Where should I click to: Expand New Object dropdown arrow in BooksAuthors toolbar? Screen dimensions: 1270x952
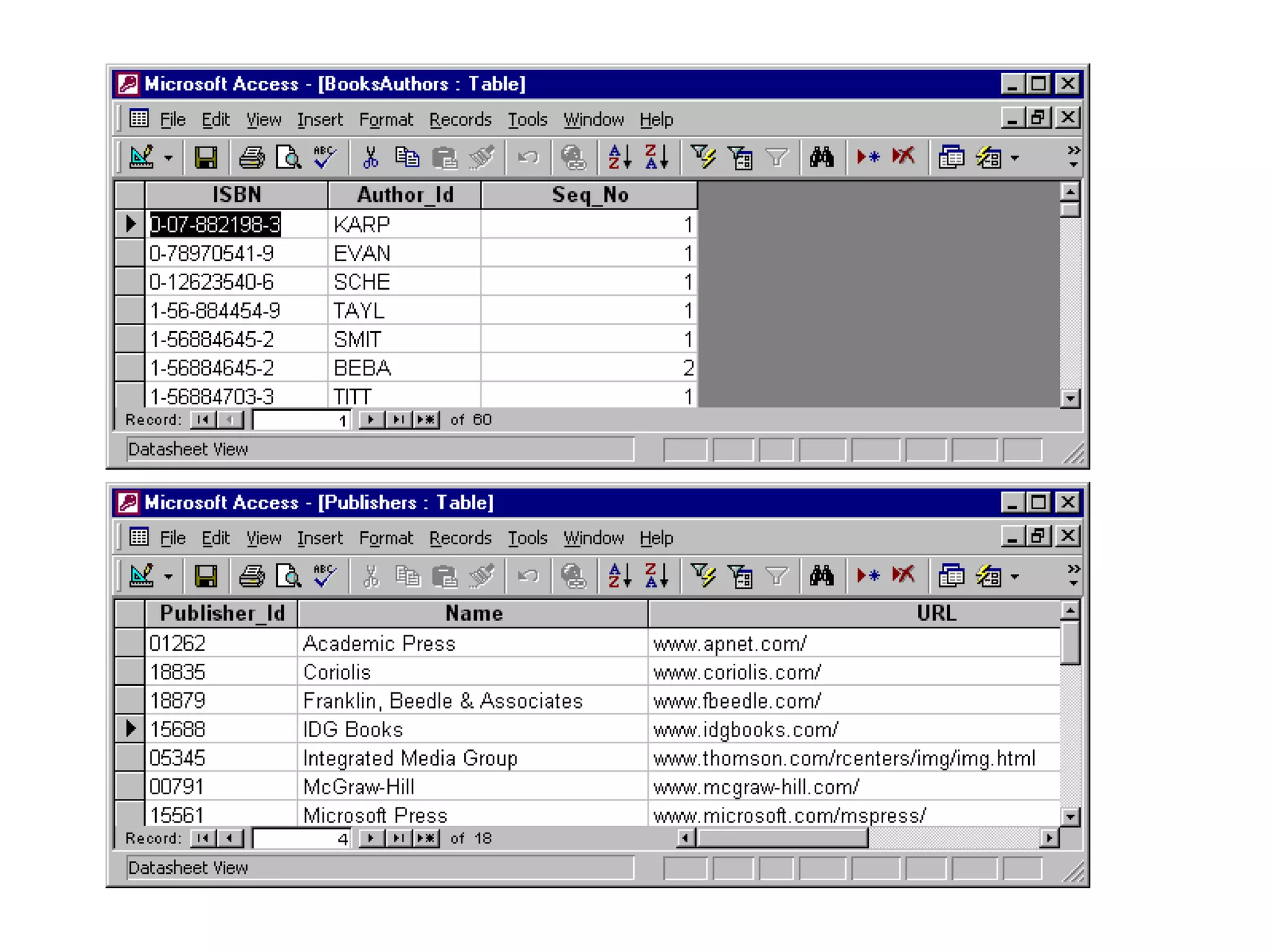click(1015, 159)
